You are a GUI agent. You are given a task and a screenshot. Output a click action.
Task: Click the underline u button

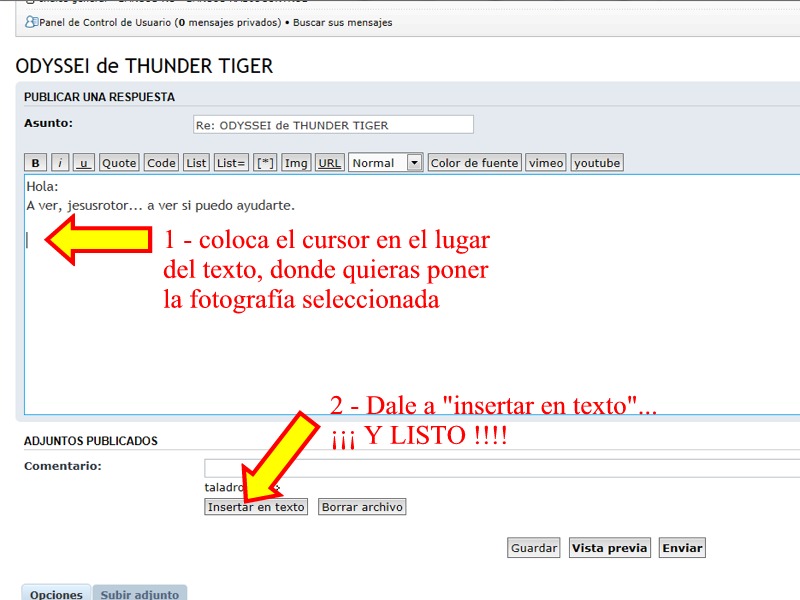[x=84, y=163]
